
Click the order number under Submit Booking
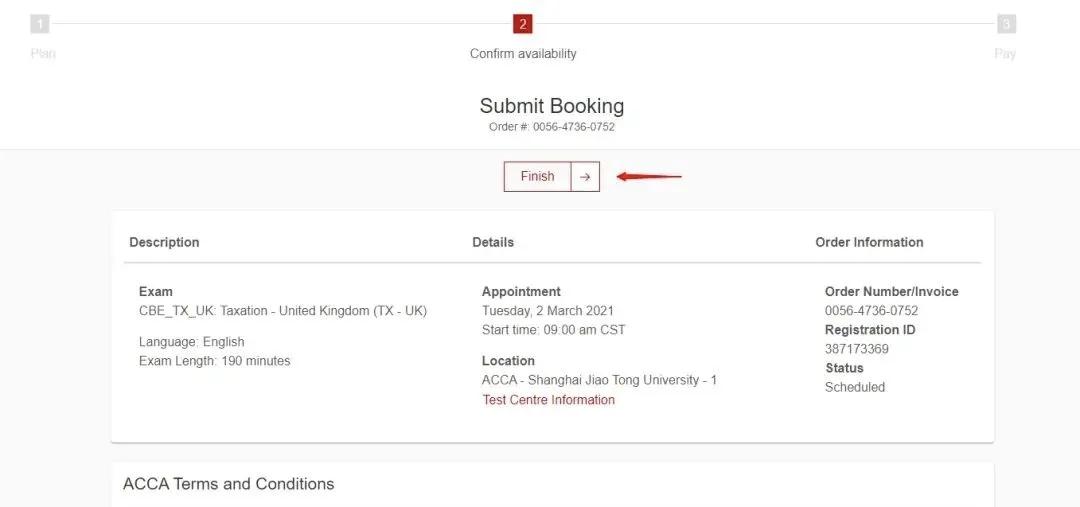pos(552,127)
